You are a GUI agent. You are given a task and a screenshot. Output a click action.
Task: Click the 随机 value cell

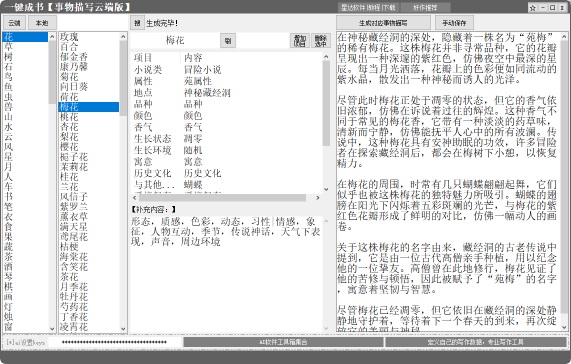193,150
